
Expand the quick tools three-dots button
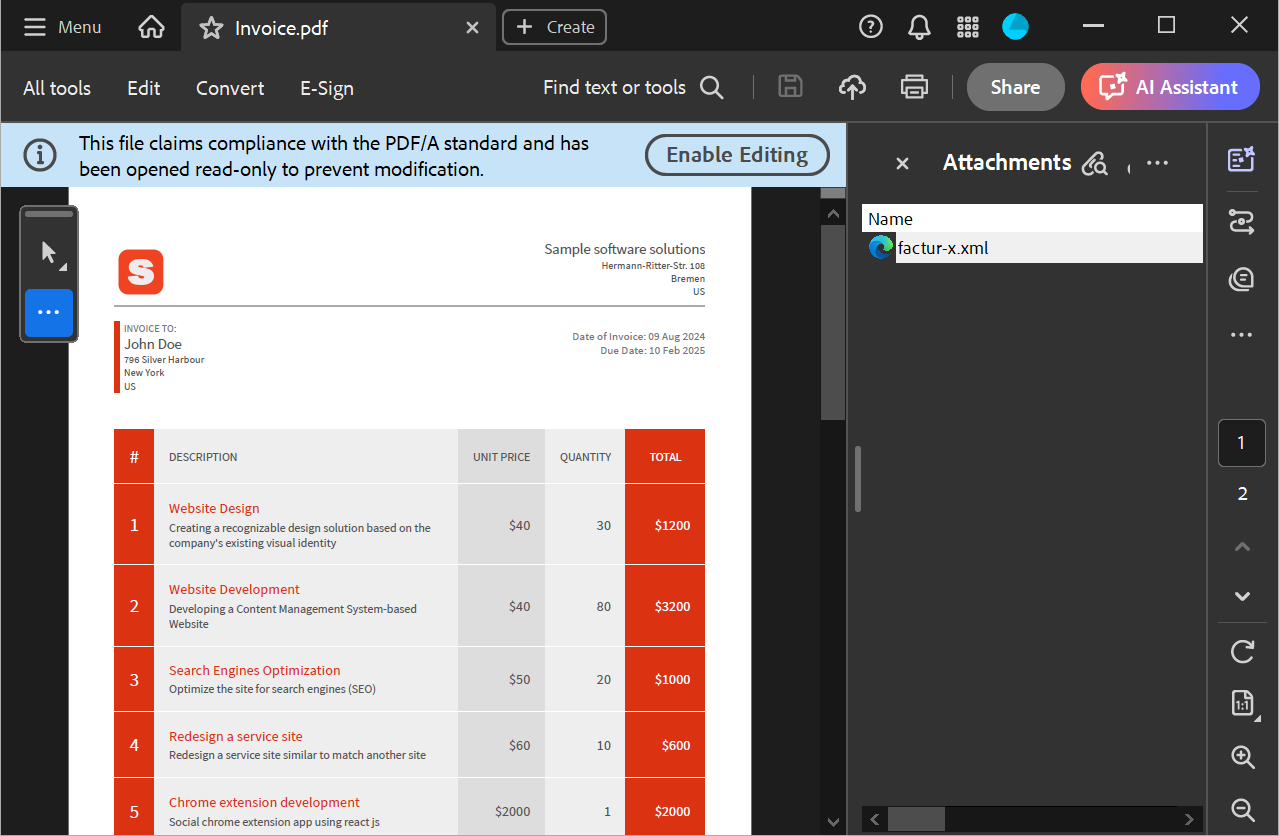(49, 312)
